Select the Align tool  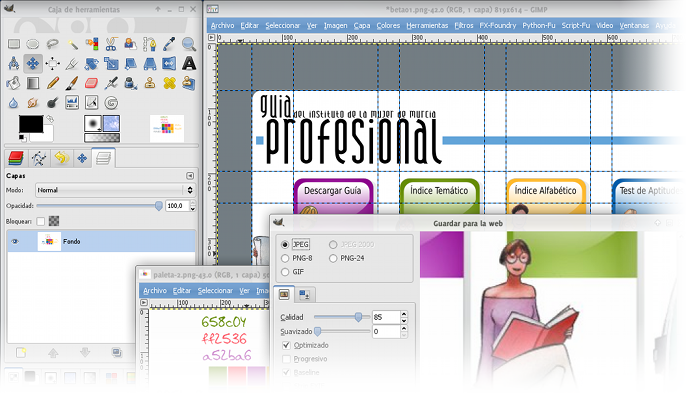point(52,63)
